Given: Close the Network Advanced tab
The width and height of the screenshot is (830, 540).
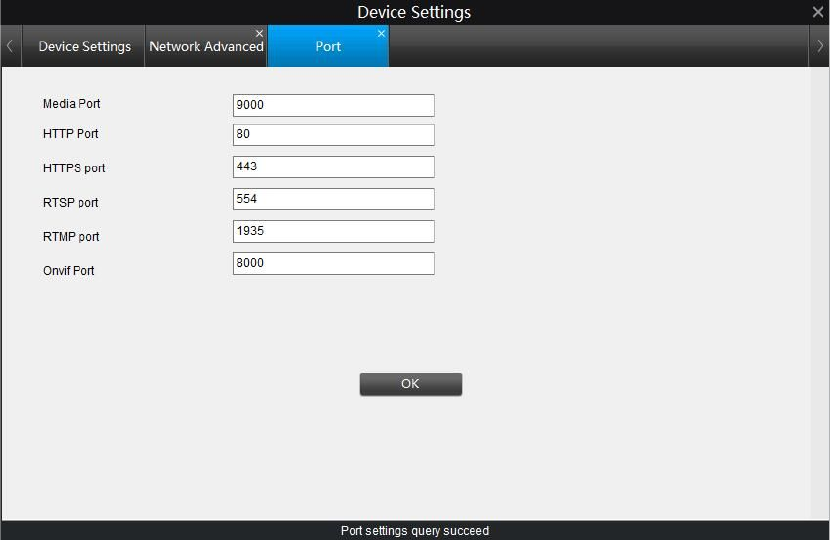Looking at the screenshot, I should (x=259, y=33).
